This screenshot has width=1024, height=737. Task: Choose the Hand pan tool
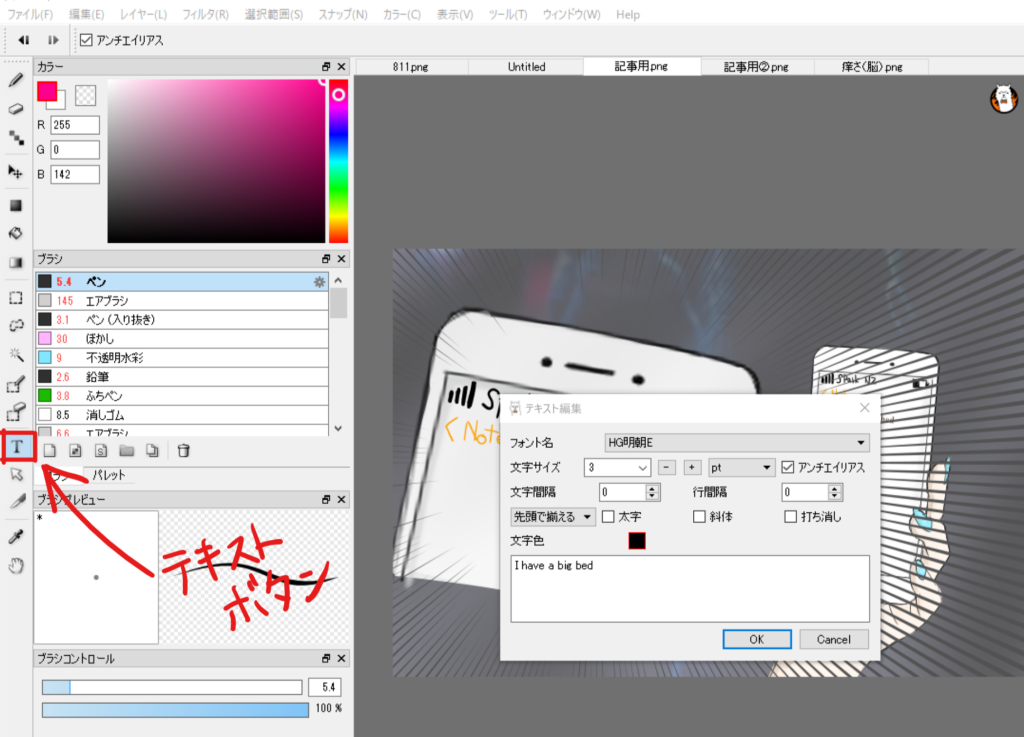(x=16, y=566)
